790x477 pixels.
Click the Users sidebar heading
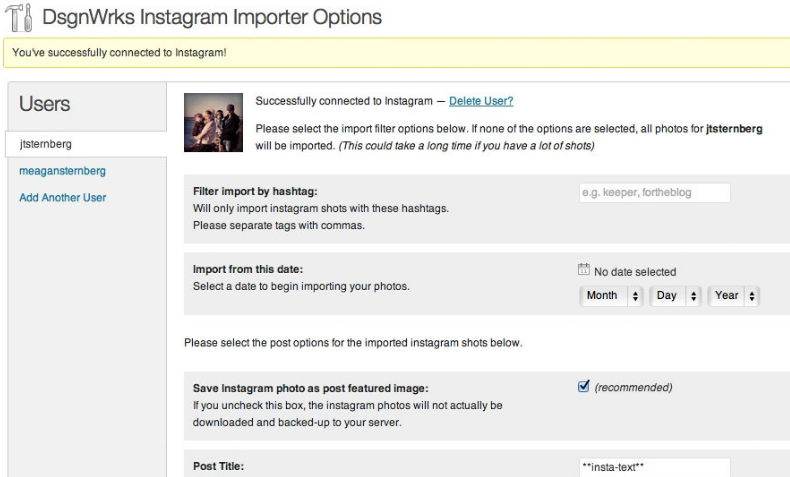point(45,104)
